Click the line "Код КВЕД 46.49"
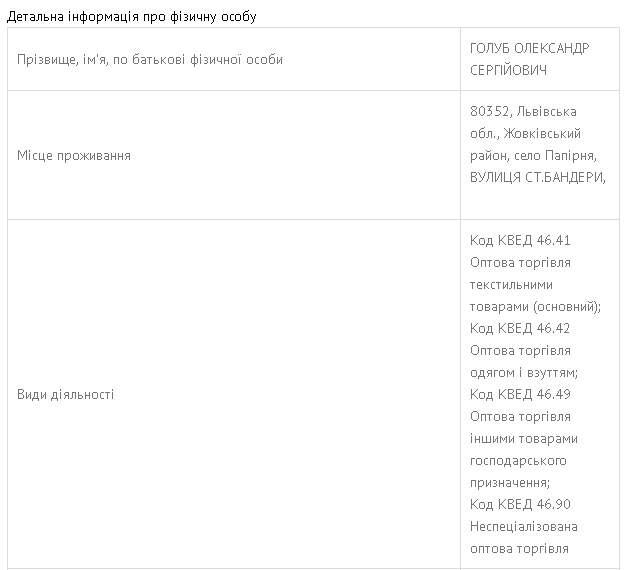 [x=520, y=395]
